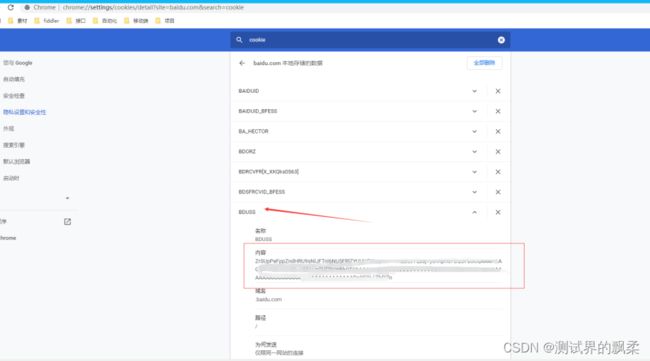The height and width of the screenshot is (361, 650).
Task: Click the BDORZ cookie name
Action: tap(247, 152)
